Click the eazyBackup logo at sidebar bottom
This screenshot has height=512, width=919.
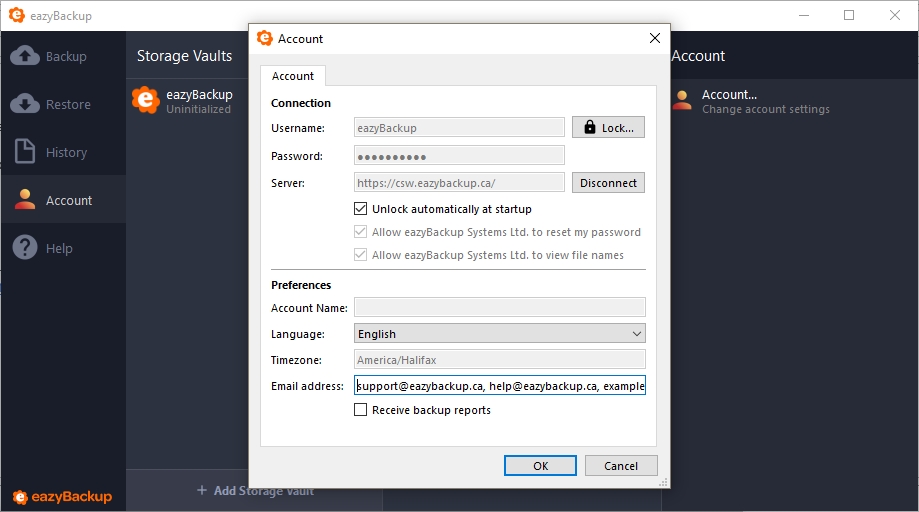[x=62, y=497]
